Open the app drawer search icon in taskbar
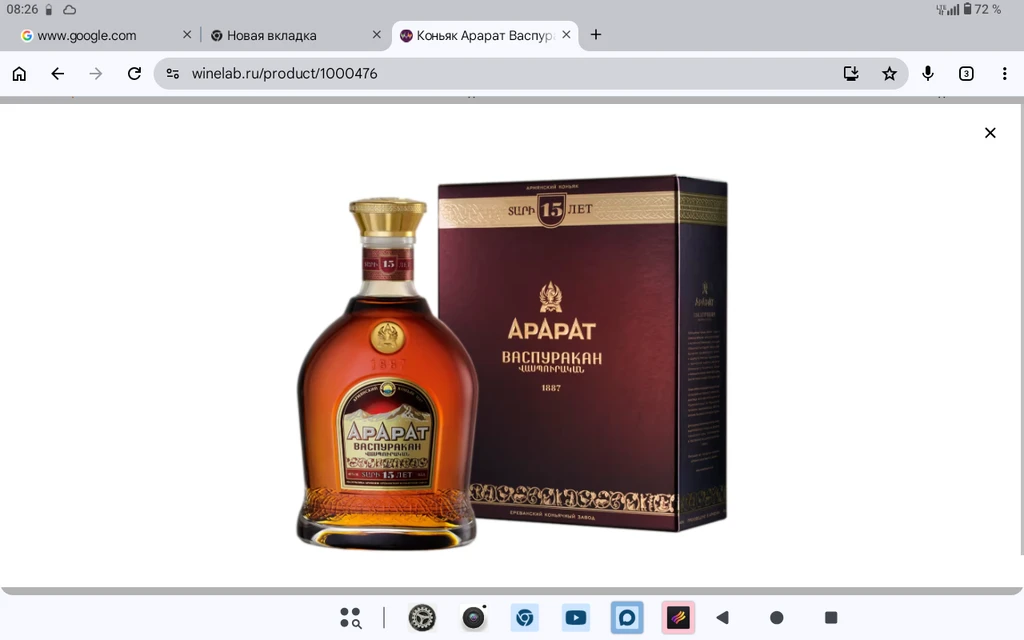Screen dimensions: 1024x640 [351, 618]
